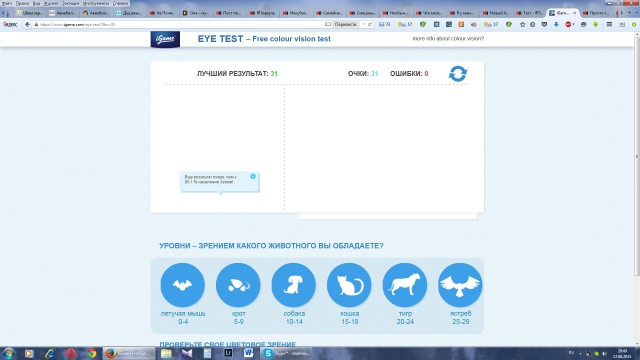Close the active iGame browser tab
Viewport: 640px width, 360px height.
[x=575, y=13]
